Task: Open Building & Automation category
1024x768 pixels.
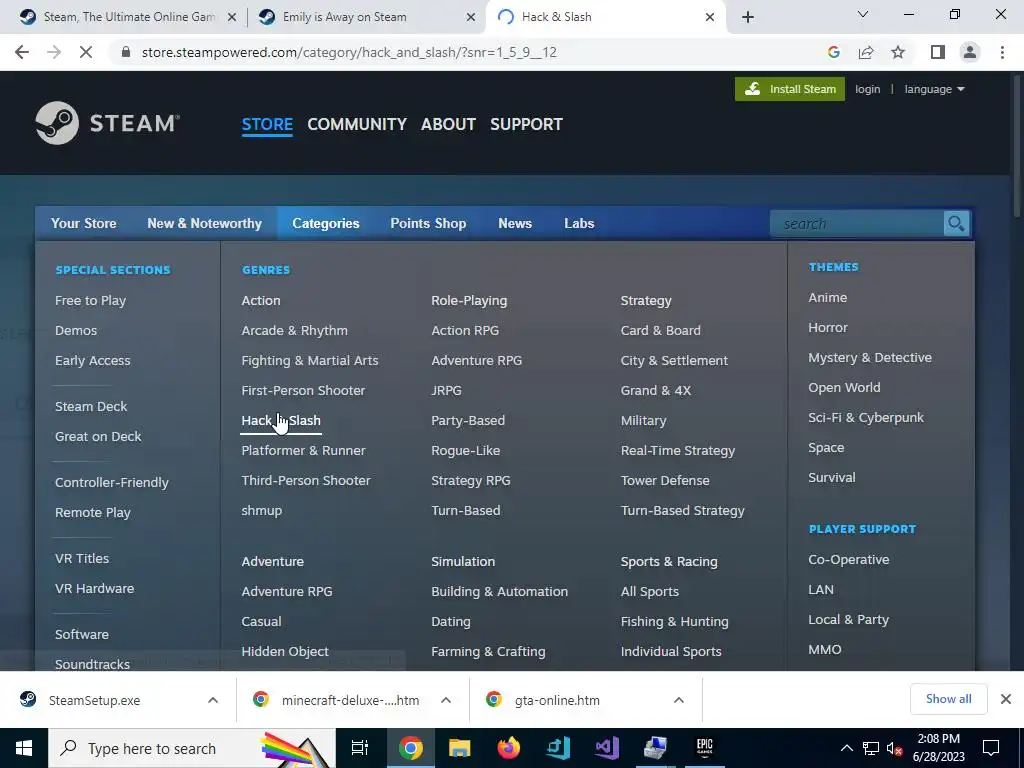Action: point(500,592)
